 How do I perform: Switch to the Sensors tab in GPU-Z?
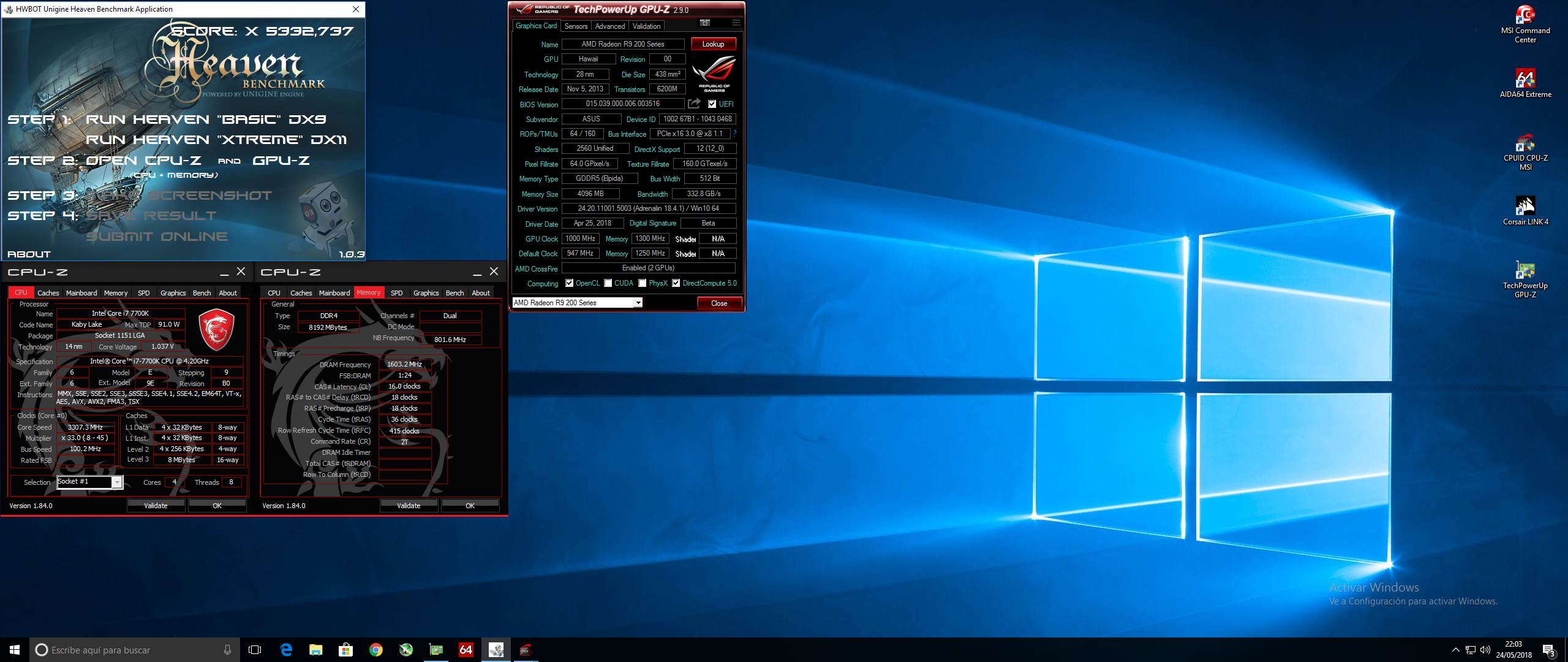(x=576, y=26)
